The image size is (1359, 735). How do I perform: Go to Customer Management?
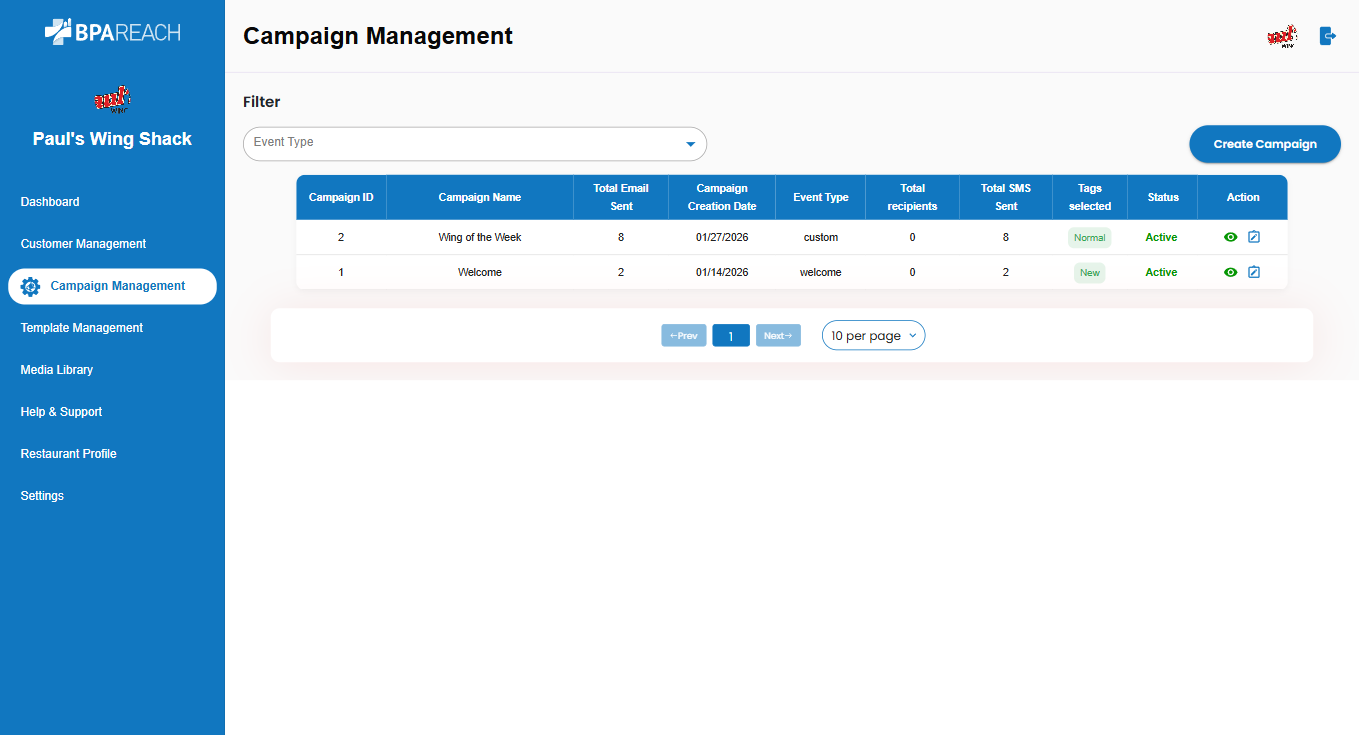(83, 244)
